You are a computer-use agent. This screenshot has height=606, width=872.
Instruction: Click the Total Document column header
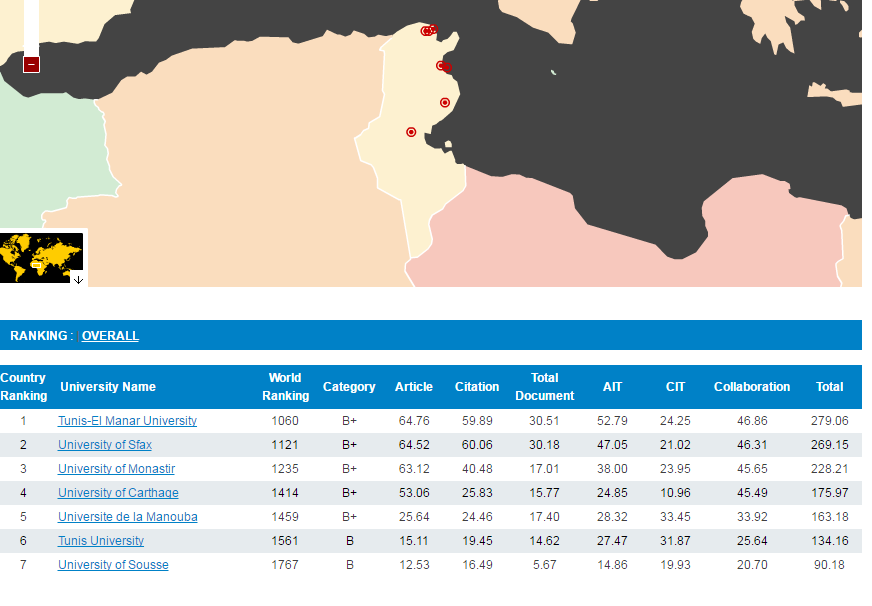click(x=544, y=387)
